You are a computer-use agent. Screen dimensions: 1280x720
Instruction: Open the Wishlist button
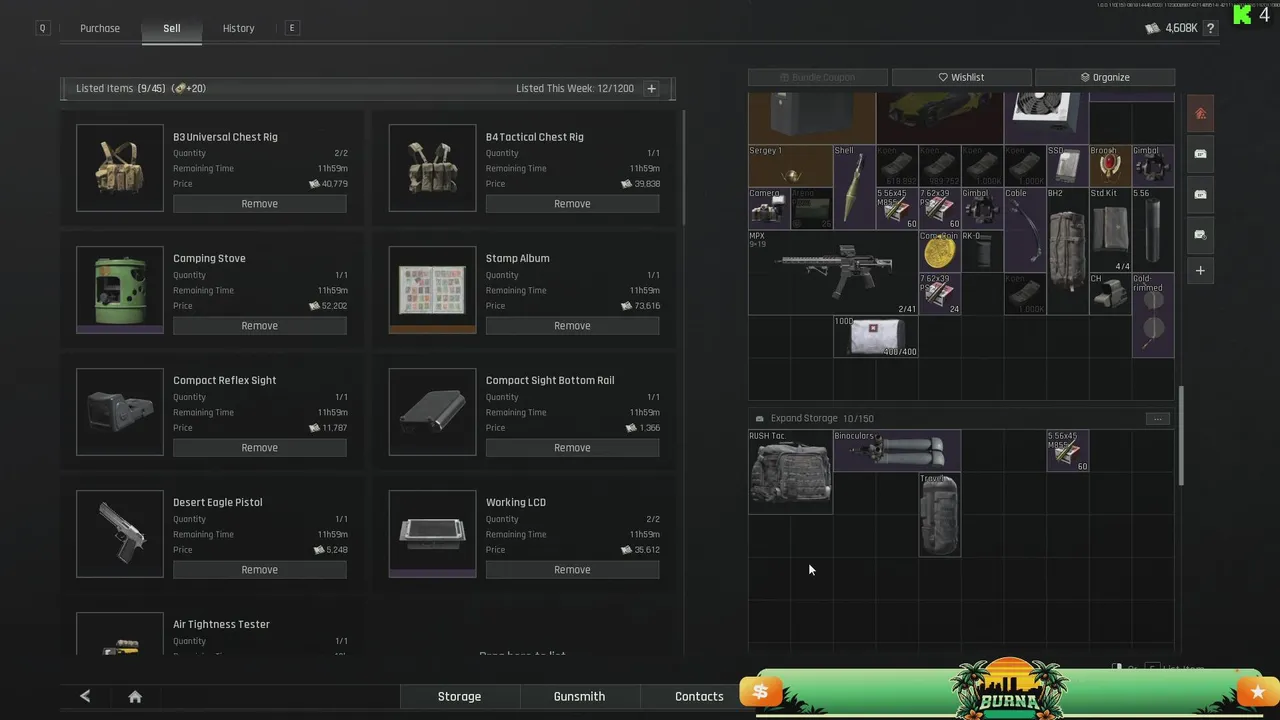click(961, 77)
